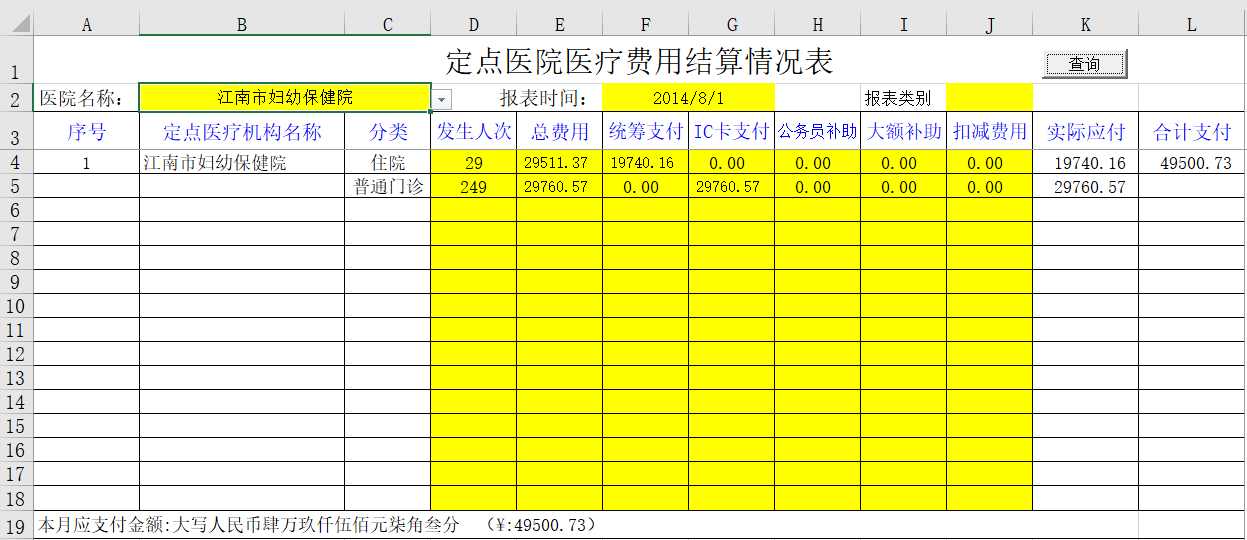1247x540 pixels.
Task: Click the 查询 button
Action: [1085, 64]
